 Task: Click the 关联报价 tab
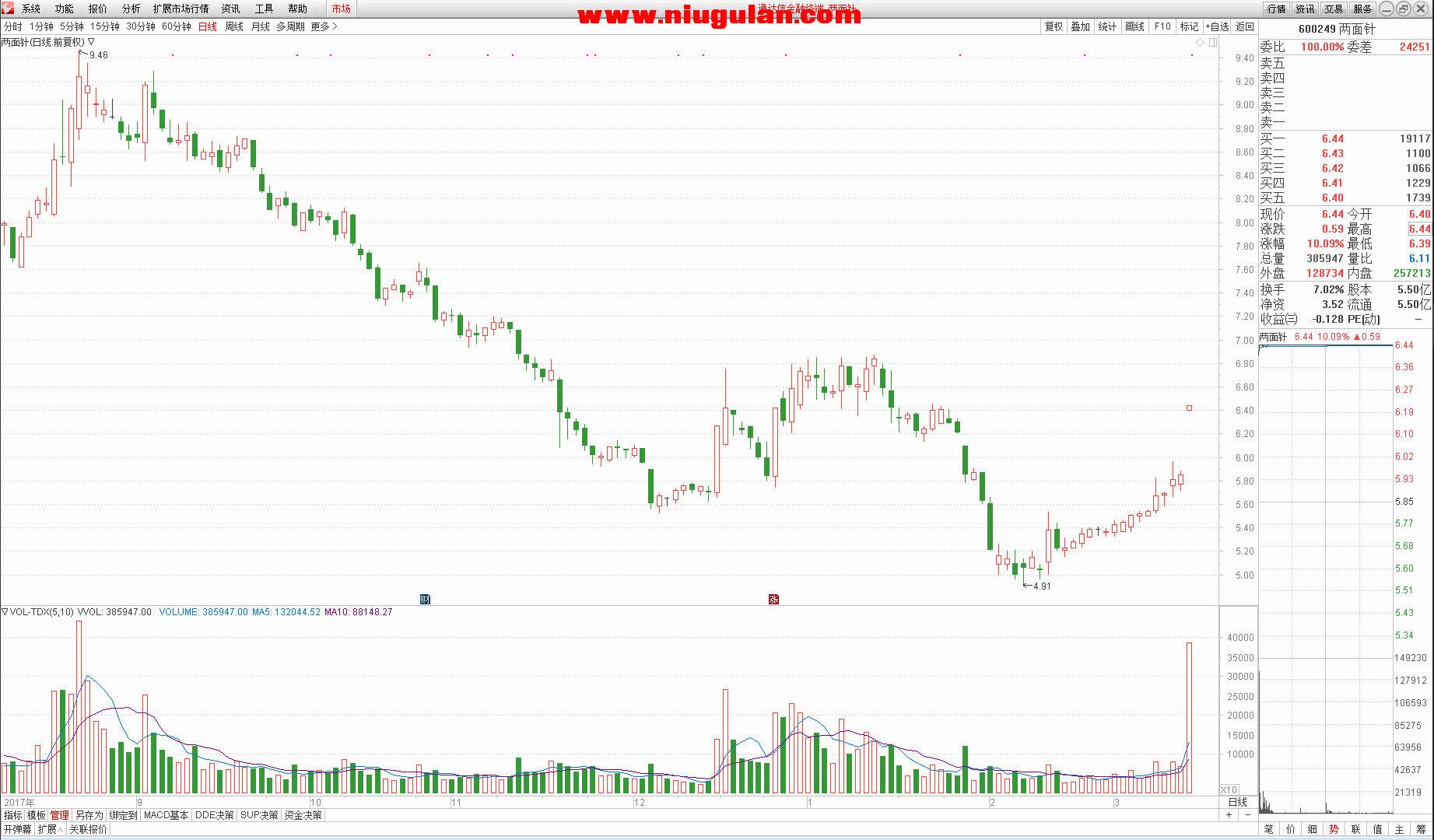click(88, 829)
